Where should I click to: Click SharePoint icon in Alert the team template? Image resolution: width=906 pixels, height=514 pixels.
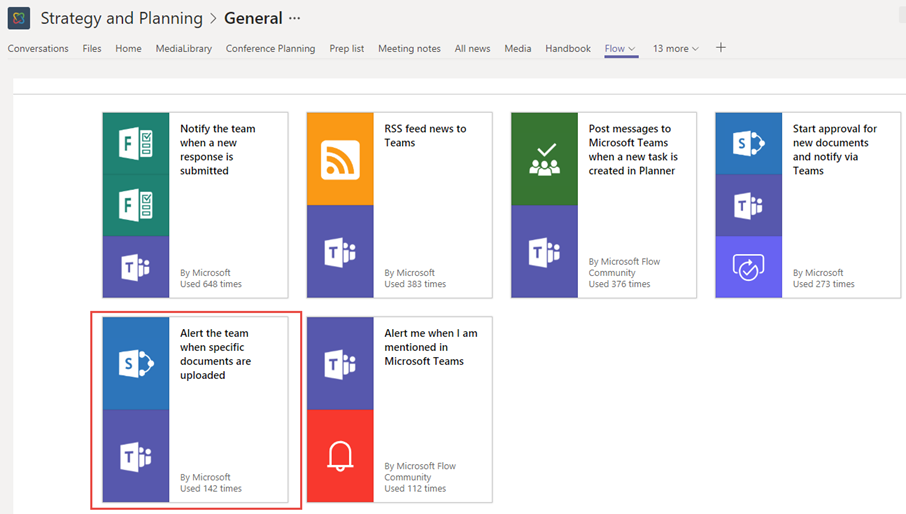click(x=136, y=364)
